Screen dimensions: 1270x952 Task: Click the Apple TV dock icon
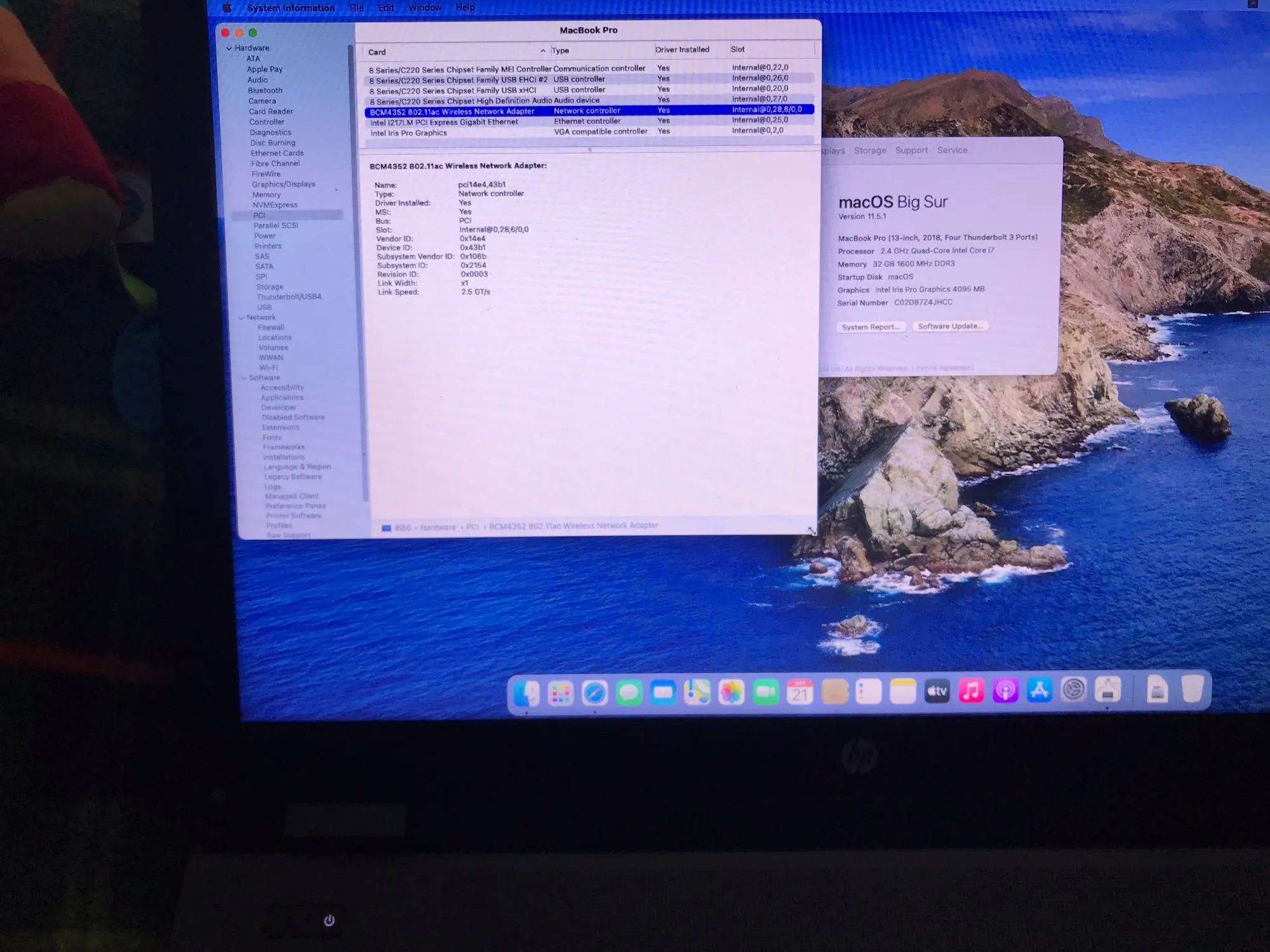[937, 691]
